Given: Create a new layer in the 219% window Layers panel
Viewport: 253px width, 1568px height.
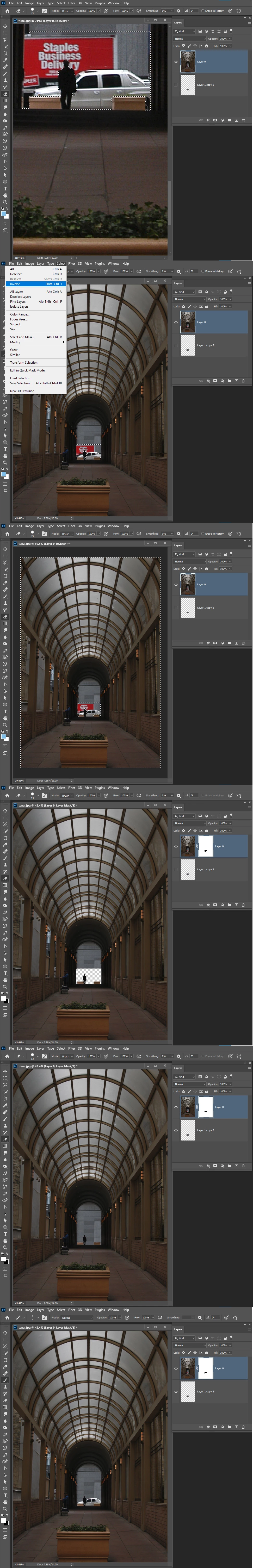Looking at the screenshot, I should click(237, 121).
